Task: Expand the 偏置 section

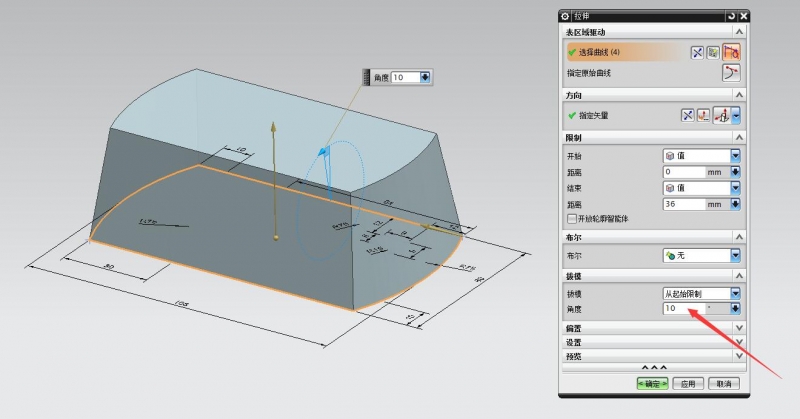Action: tap(738, 328)
